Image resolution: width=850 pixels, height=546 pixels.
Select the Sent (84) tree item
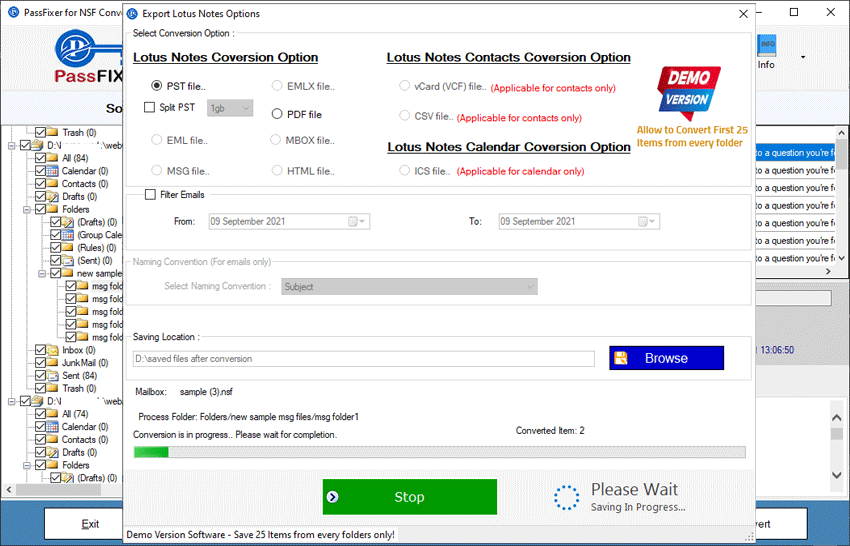tap(79, 375)
